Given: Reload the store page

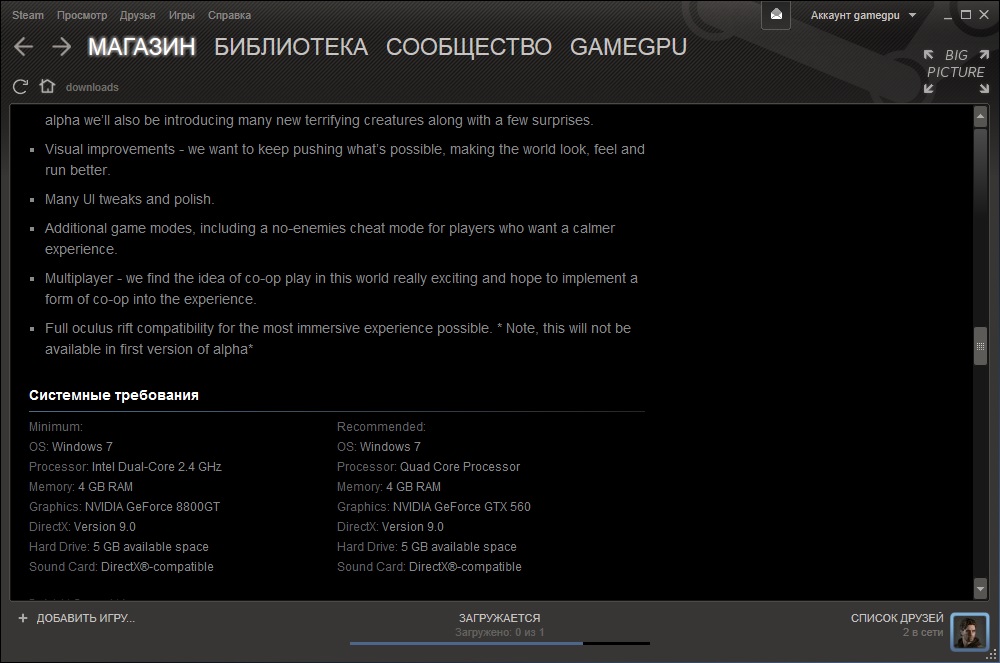Looking at the screenshot, I should click(x=20, y=87).
